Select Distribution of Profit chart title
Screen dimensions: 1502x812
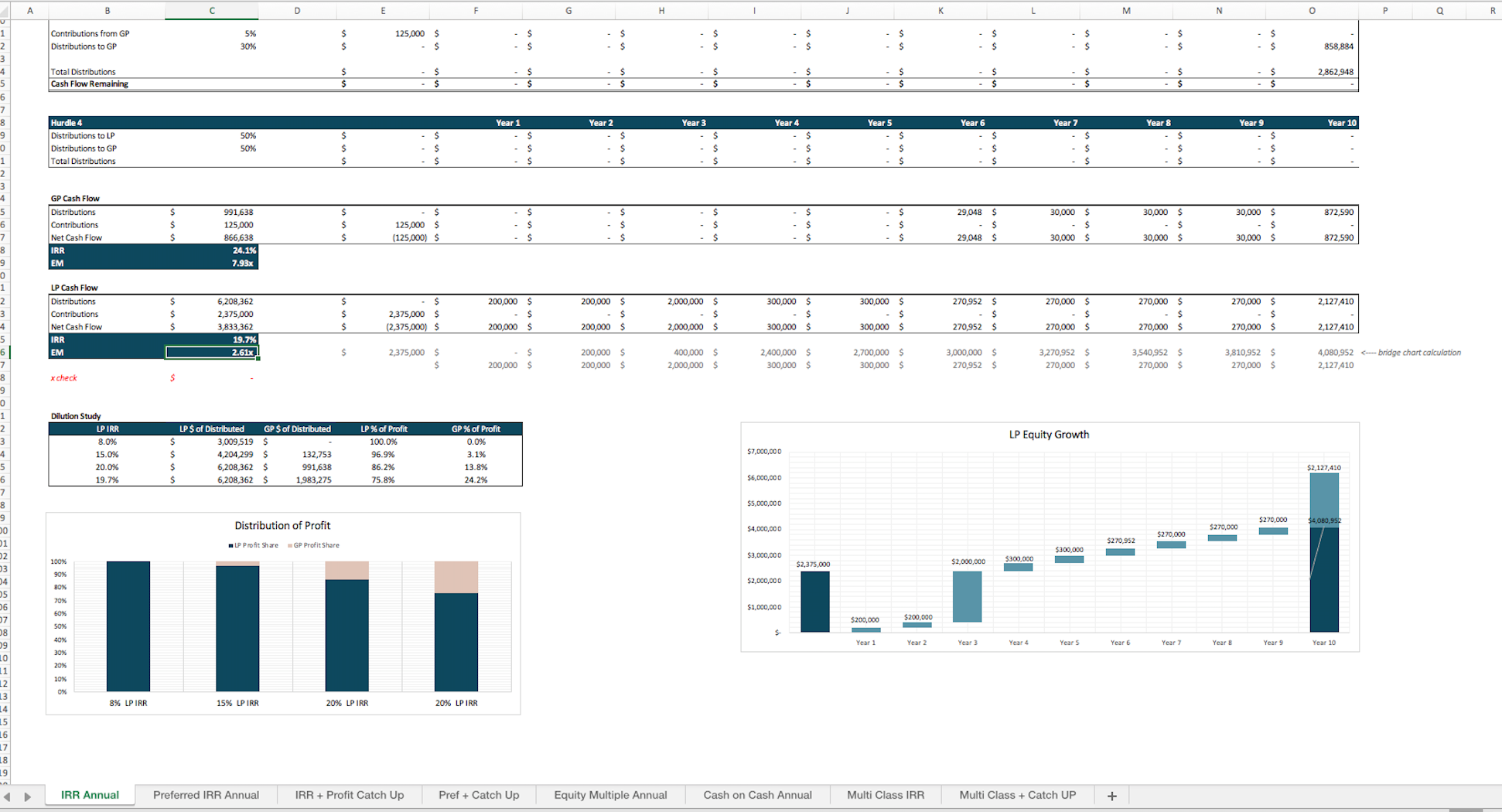point(282,526)
